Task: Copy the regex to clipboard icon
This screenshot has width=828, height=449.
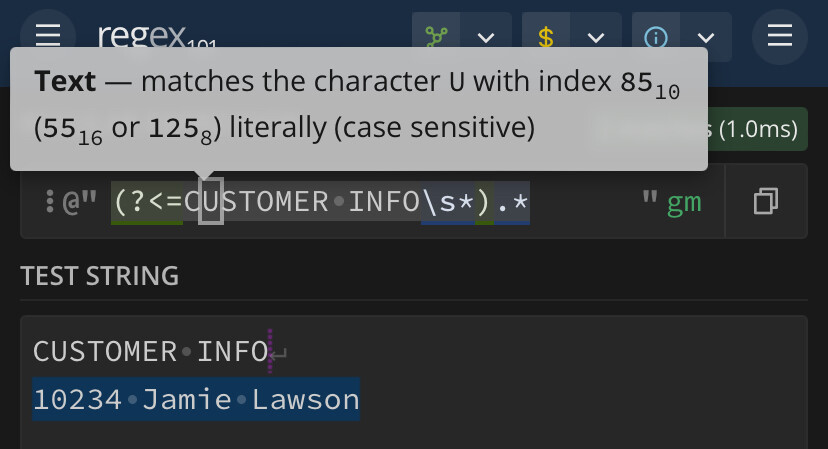Action: pyautogui.click(x=766, y=201)
